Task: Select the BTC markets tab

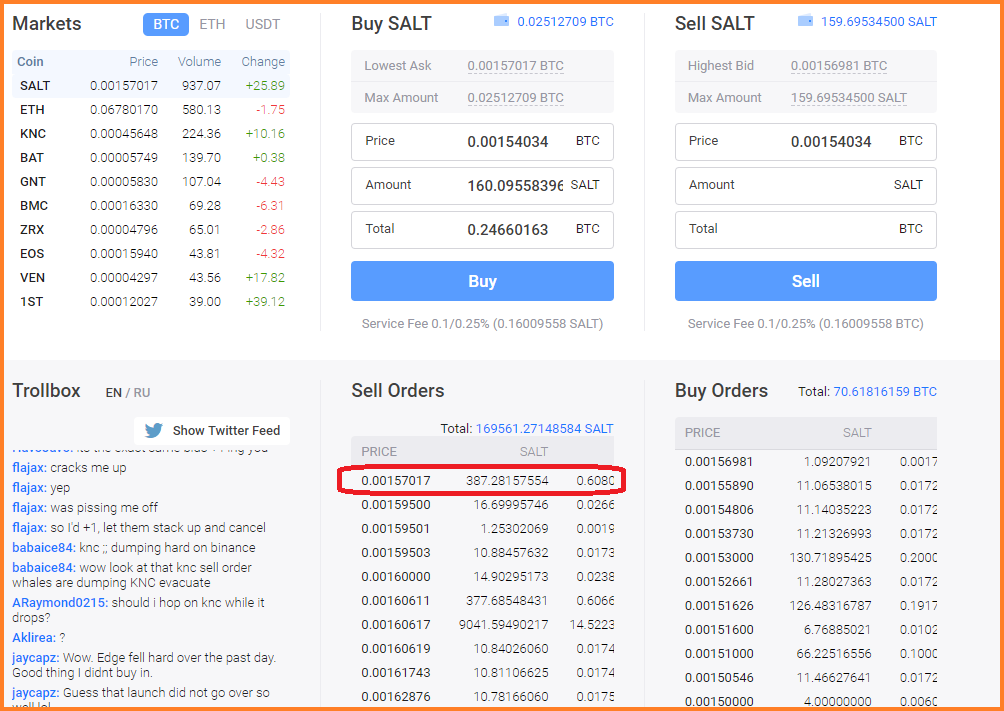Action: pyautogui.click(x=166, y=24)
